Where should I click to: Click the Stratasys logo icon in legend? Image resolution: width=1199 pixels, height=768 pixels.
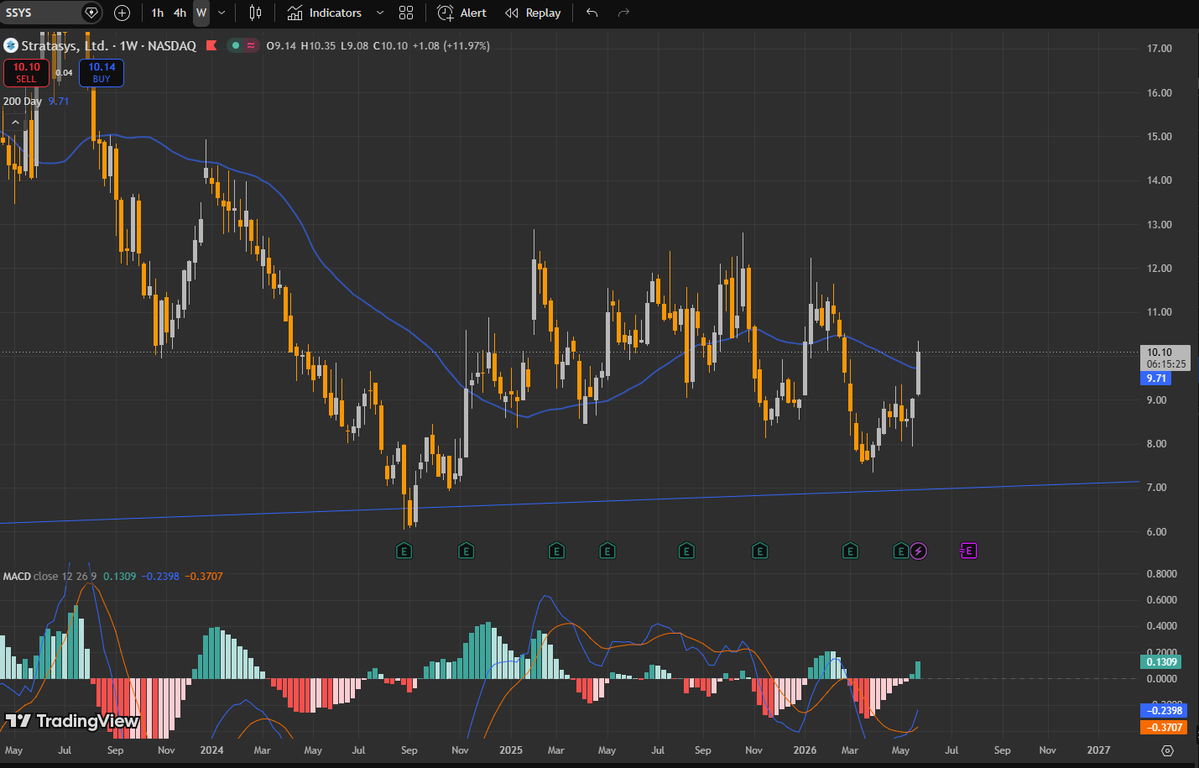pos(11,46)
